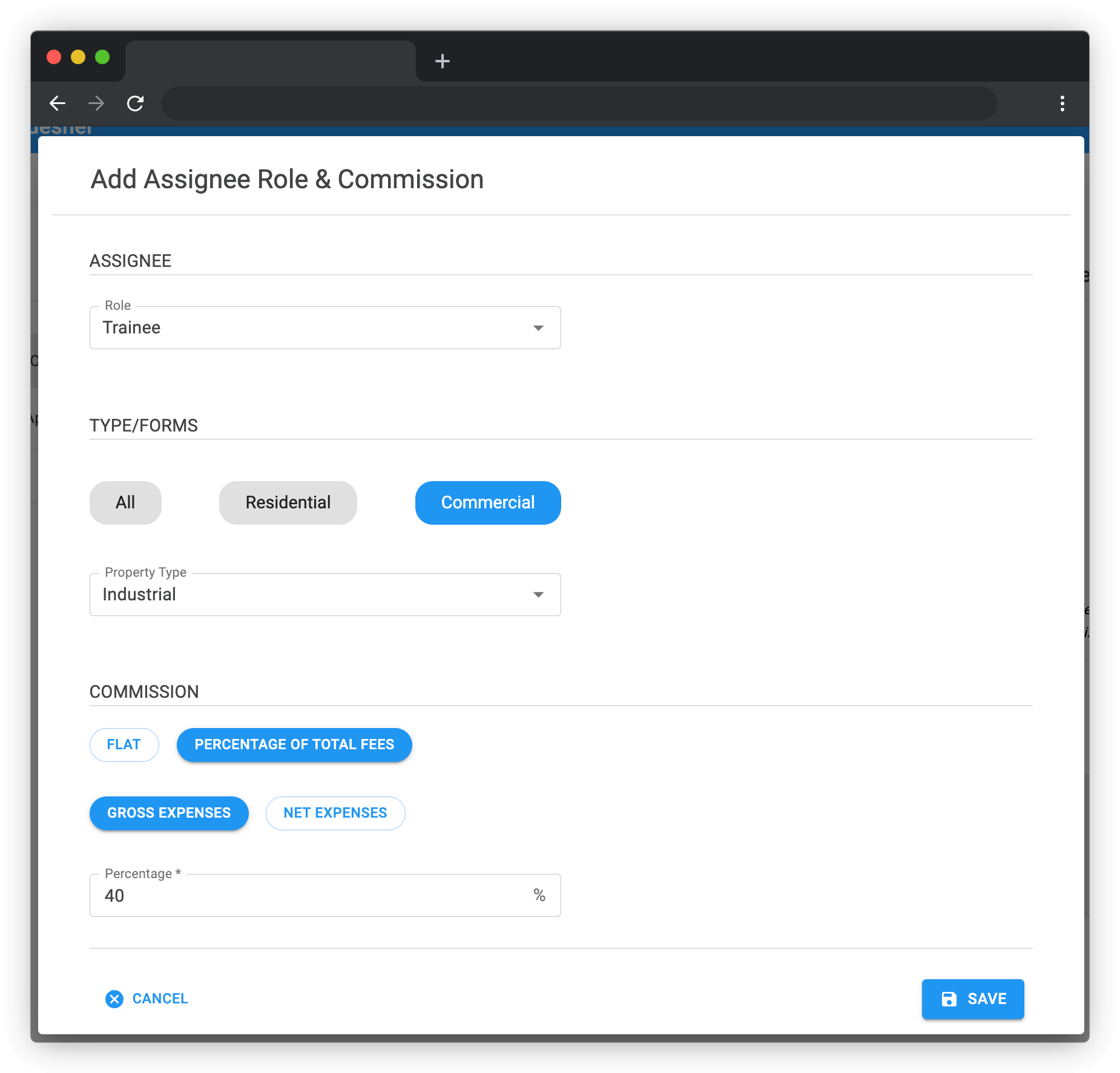This screenshot has height=1073, width=1120.
Task: Click the browser back arrow
Action: [58, 103]
